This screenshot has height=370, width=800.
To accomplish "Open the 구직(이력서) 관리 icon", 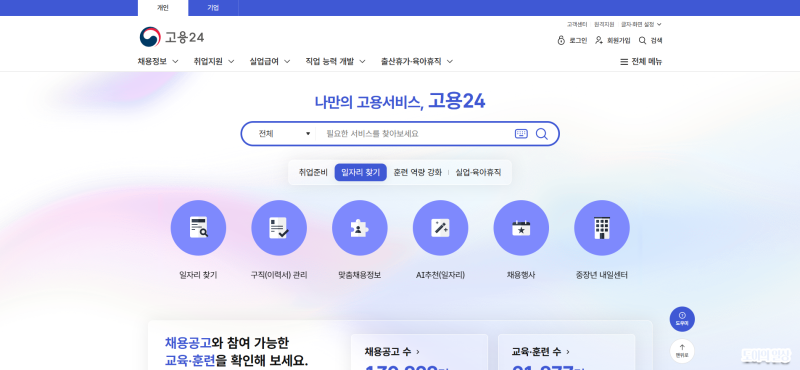I will pyautogui.click(x=279, y=228).
